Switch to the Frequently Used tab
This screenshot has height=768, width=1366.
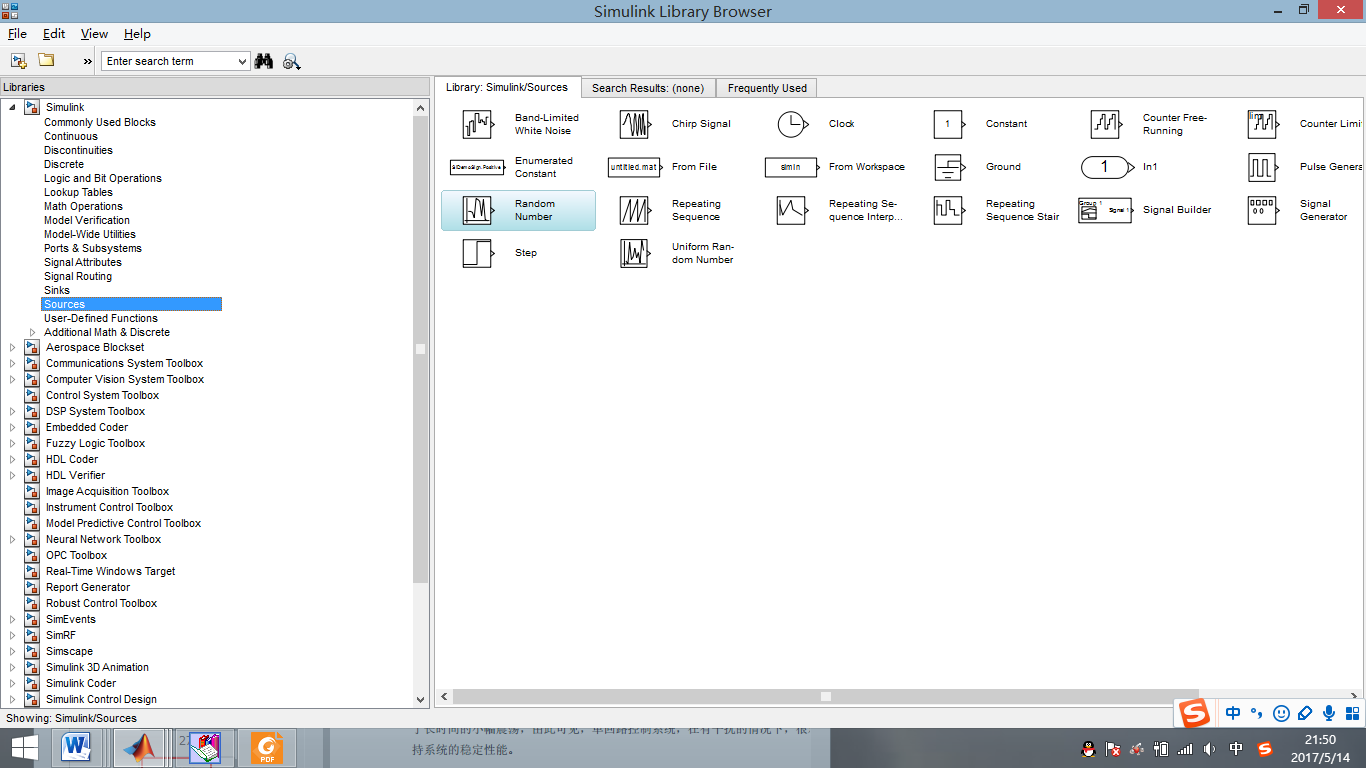767,88
